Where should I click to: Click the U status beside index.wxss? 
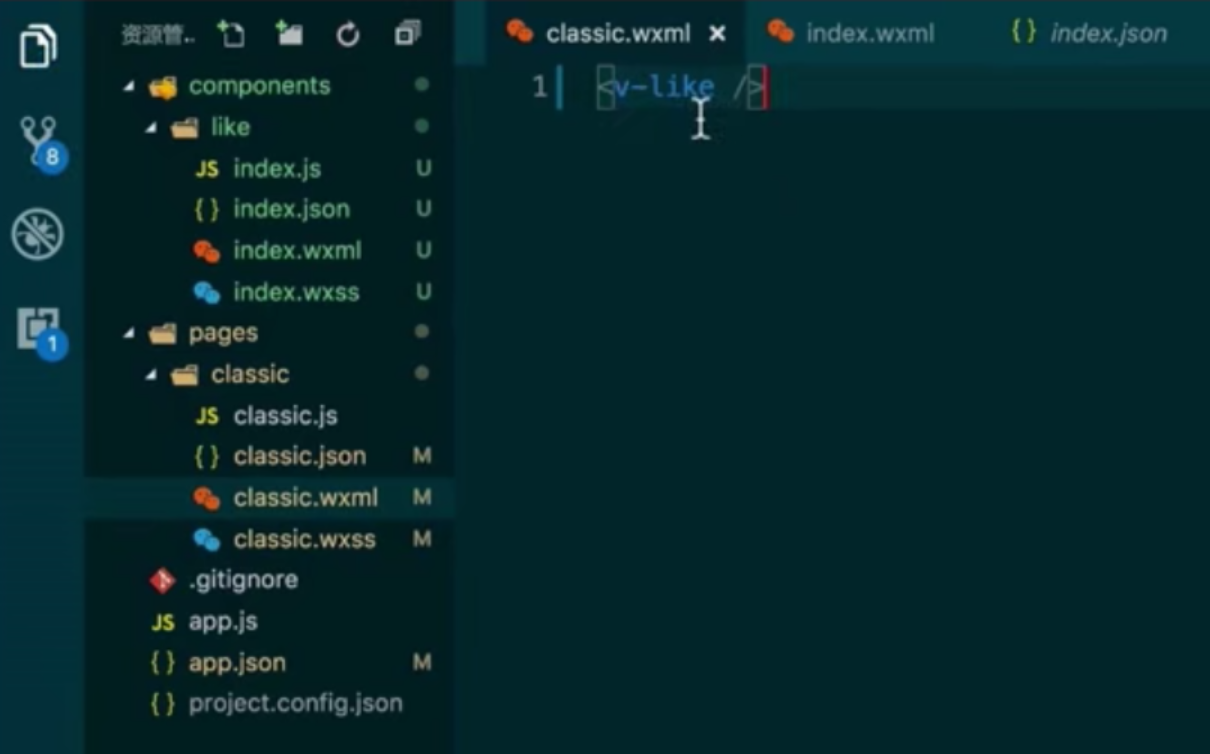click(x=423, y=293)
